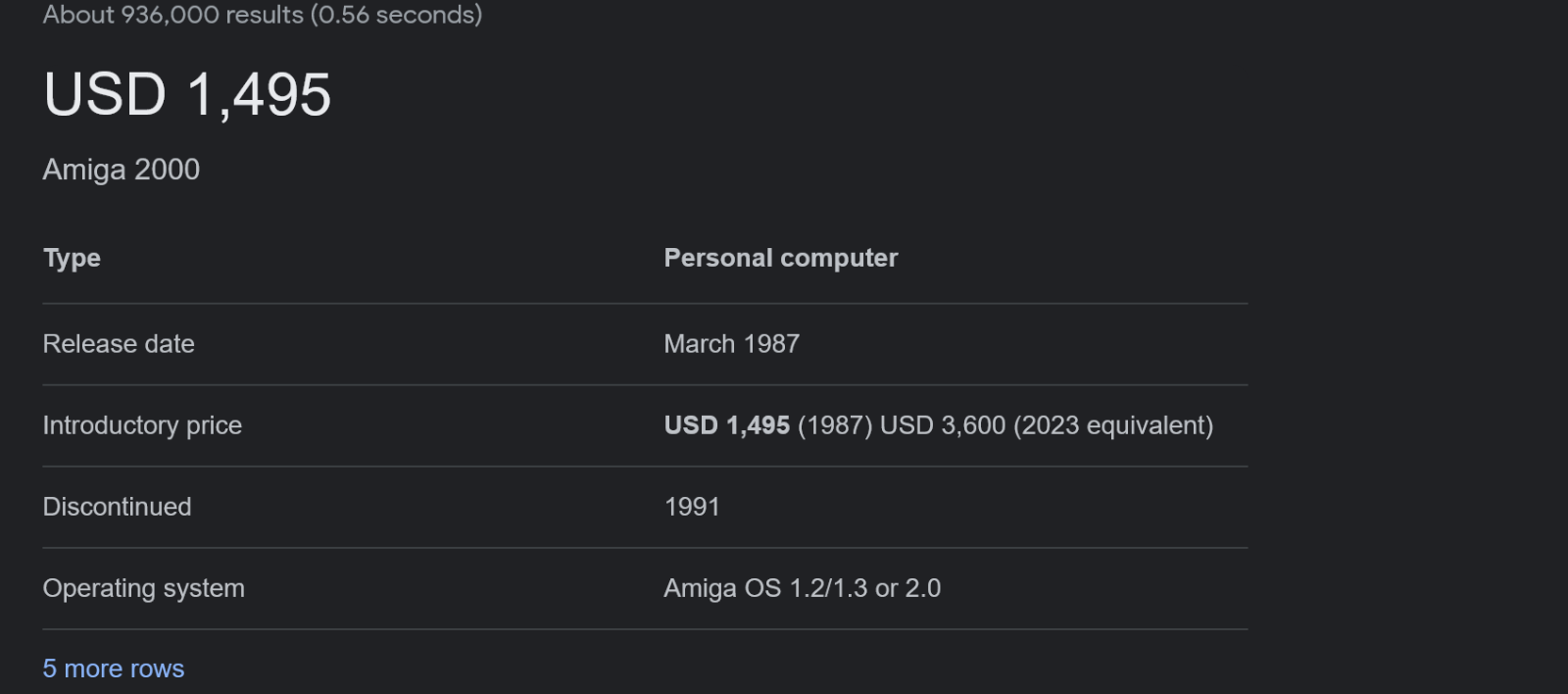Click the '(1987)' year beside introductory price
Viewport: 1568px width, 694px height.
pyautogui.click(x=835, y=425)
